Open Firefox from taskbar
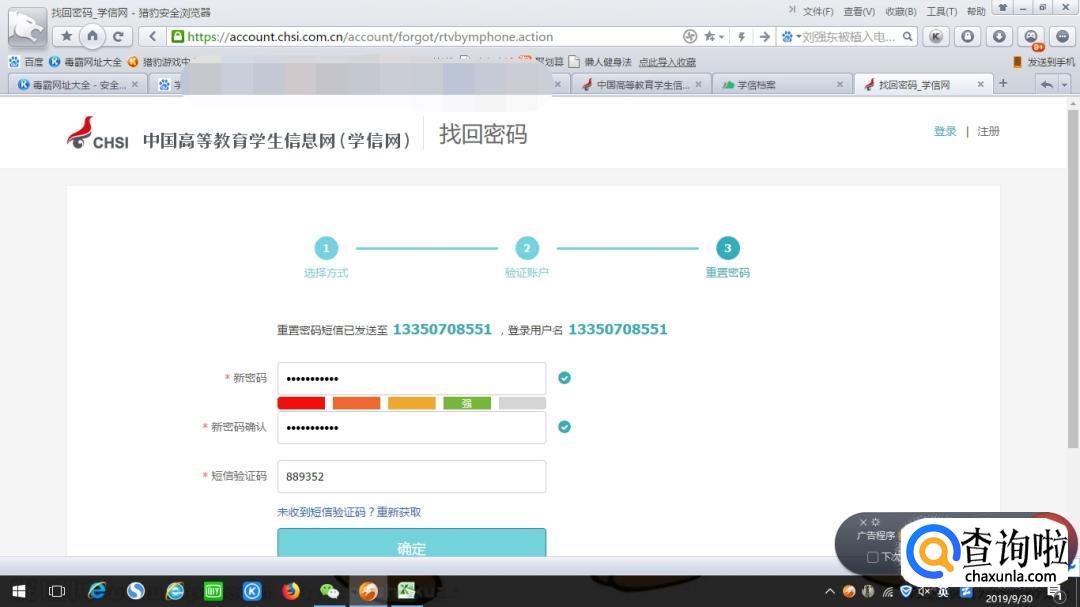Image resolution: width=1080 pixels, height=607 pixels. pos(291,591)
